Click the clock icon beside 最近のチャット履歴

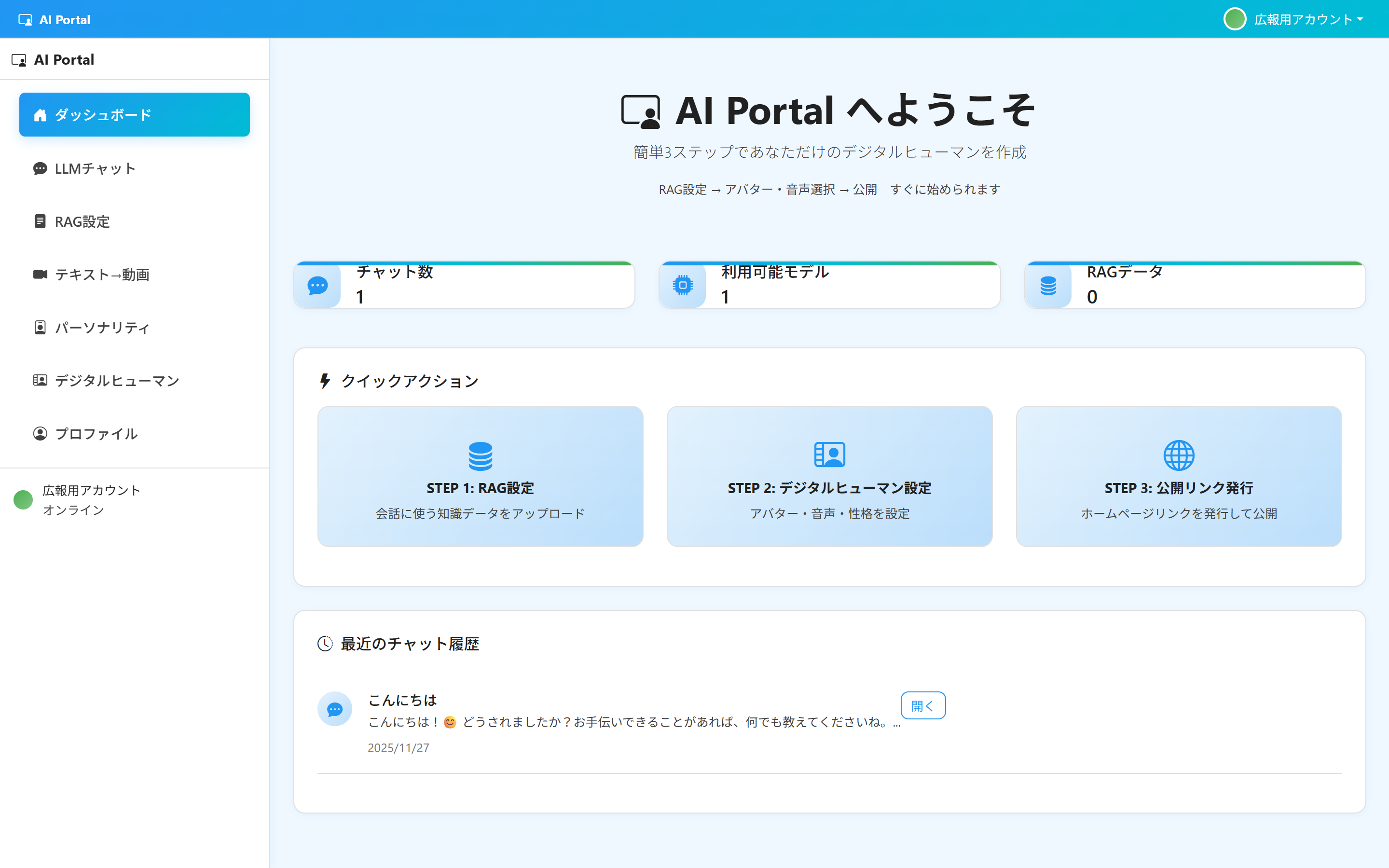point(325,644)
